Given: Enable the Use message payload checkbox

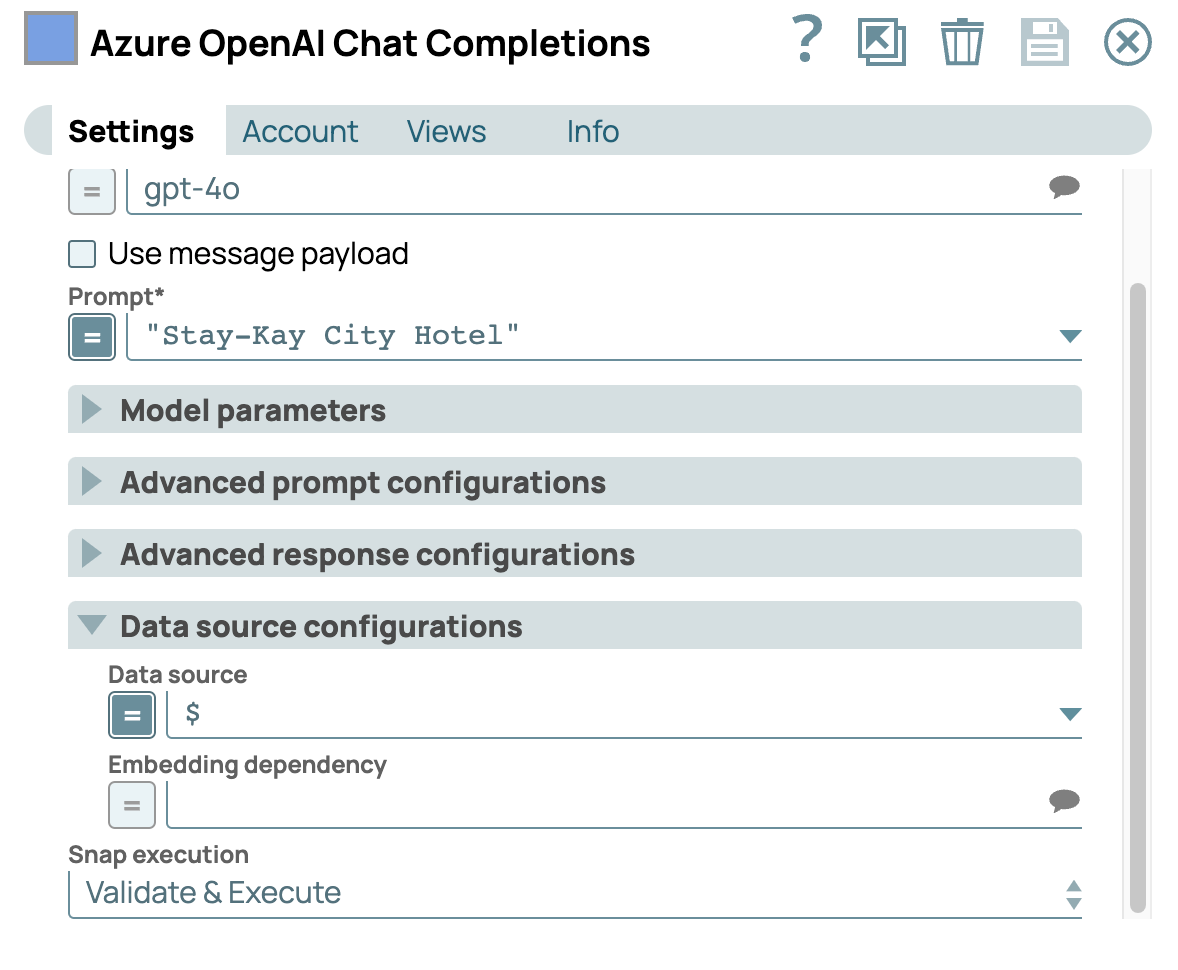Looking at the screenshot, I should pyautogui.click(x=82, y=254).
